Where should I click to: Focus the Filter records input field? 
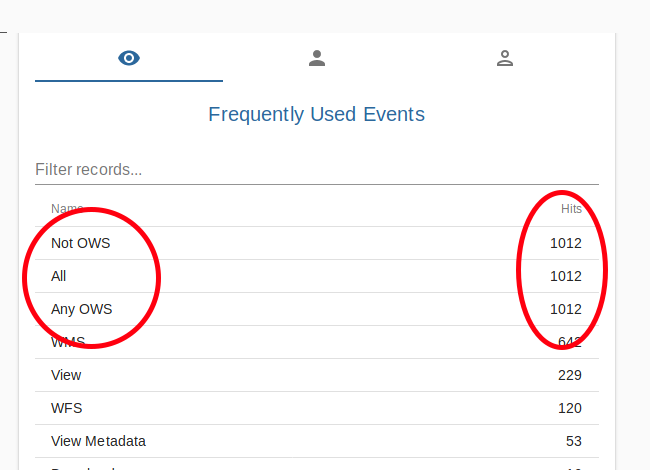317,170
